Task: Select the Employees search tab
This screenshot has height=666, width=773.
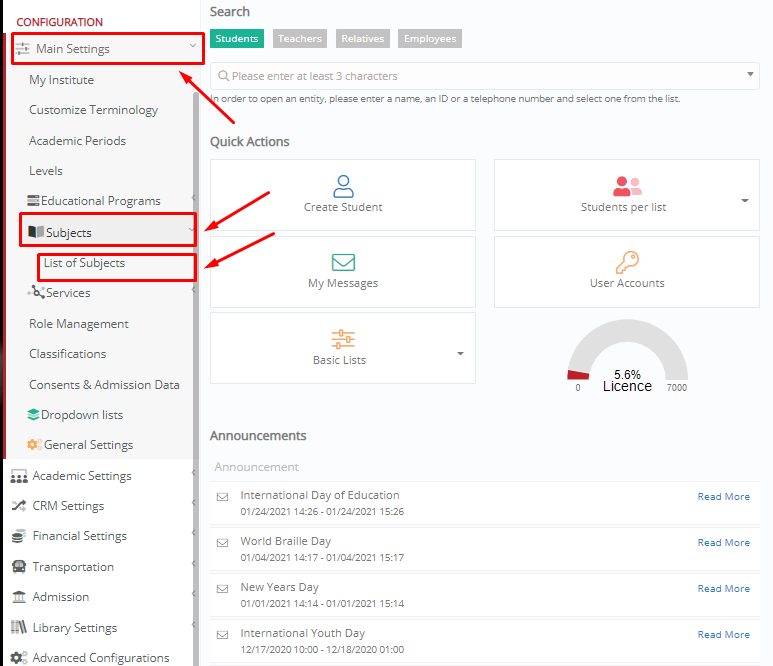Action: [x=430, y=38]
